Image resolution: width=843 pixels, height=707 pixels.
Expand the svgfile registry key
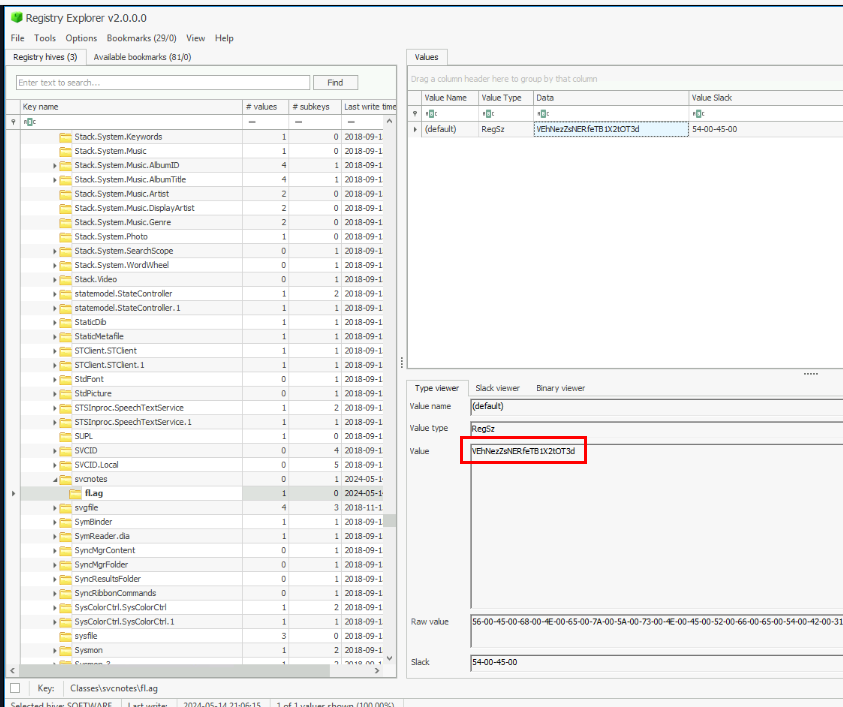[x=55, y=508]
